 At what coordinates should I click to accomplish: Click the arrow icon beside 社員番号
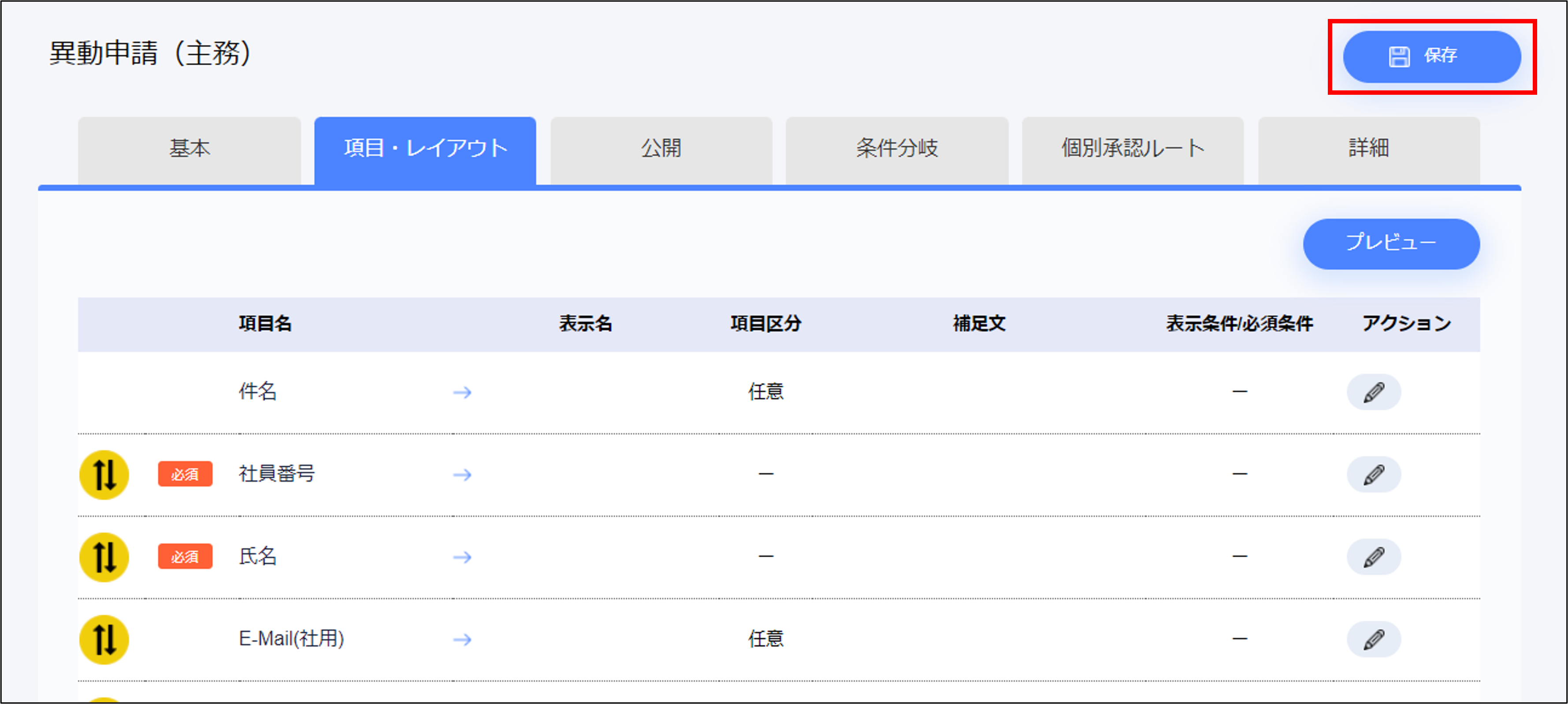(x=463, y=474)
